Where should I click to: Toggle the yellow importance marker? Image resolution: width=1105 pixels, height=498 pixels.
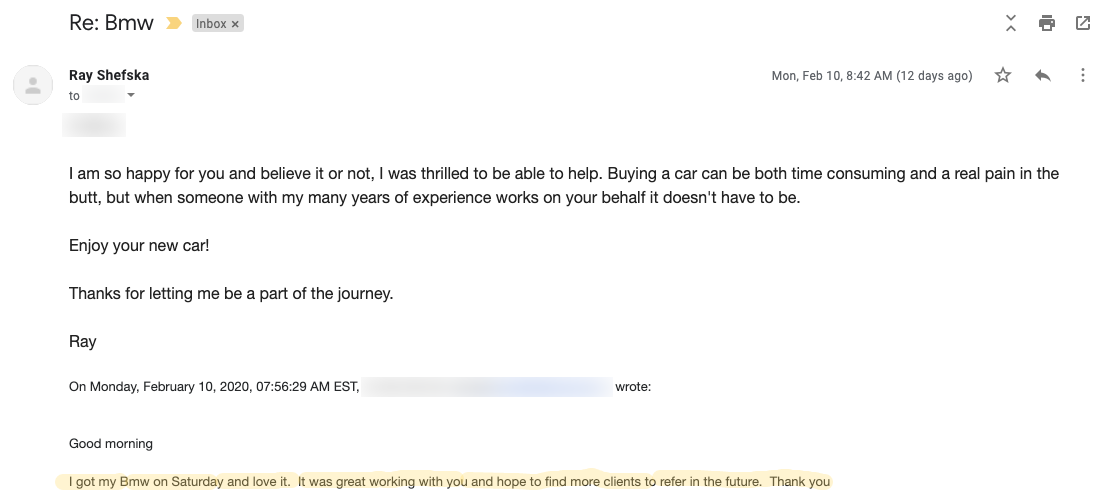coord(174,24)
